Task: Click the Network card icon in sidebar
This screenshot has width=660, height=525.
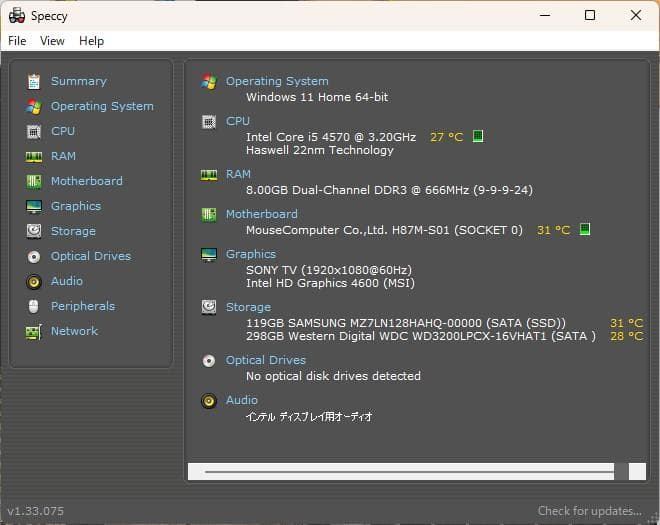Action: (x=34, y=332)
